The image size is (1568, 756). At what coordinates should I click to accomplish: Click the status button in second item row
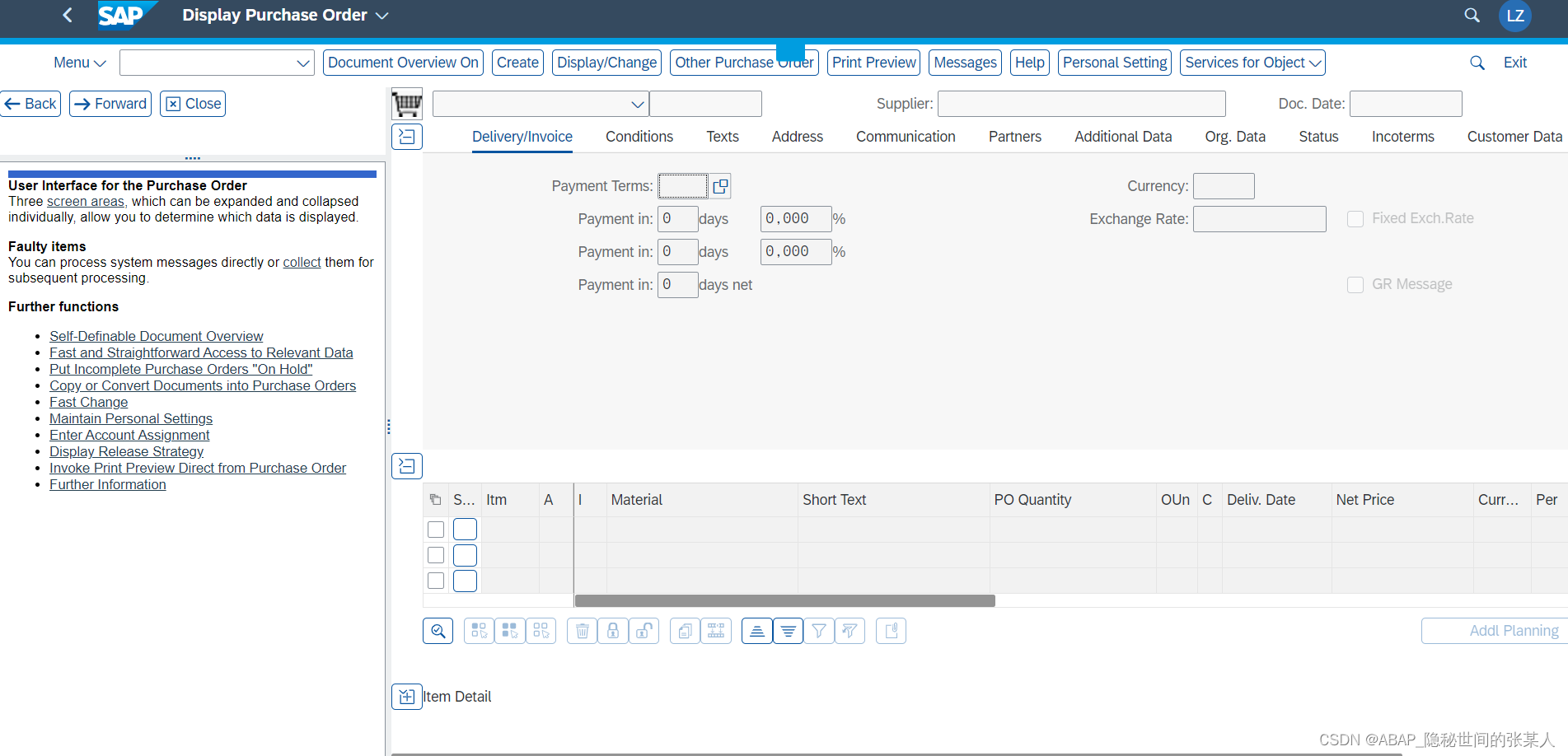pyautogui.click(x=465, y=555)
